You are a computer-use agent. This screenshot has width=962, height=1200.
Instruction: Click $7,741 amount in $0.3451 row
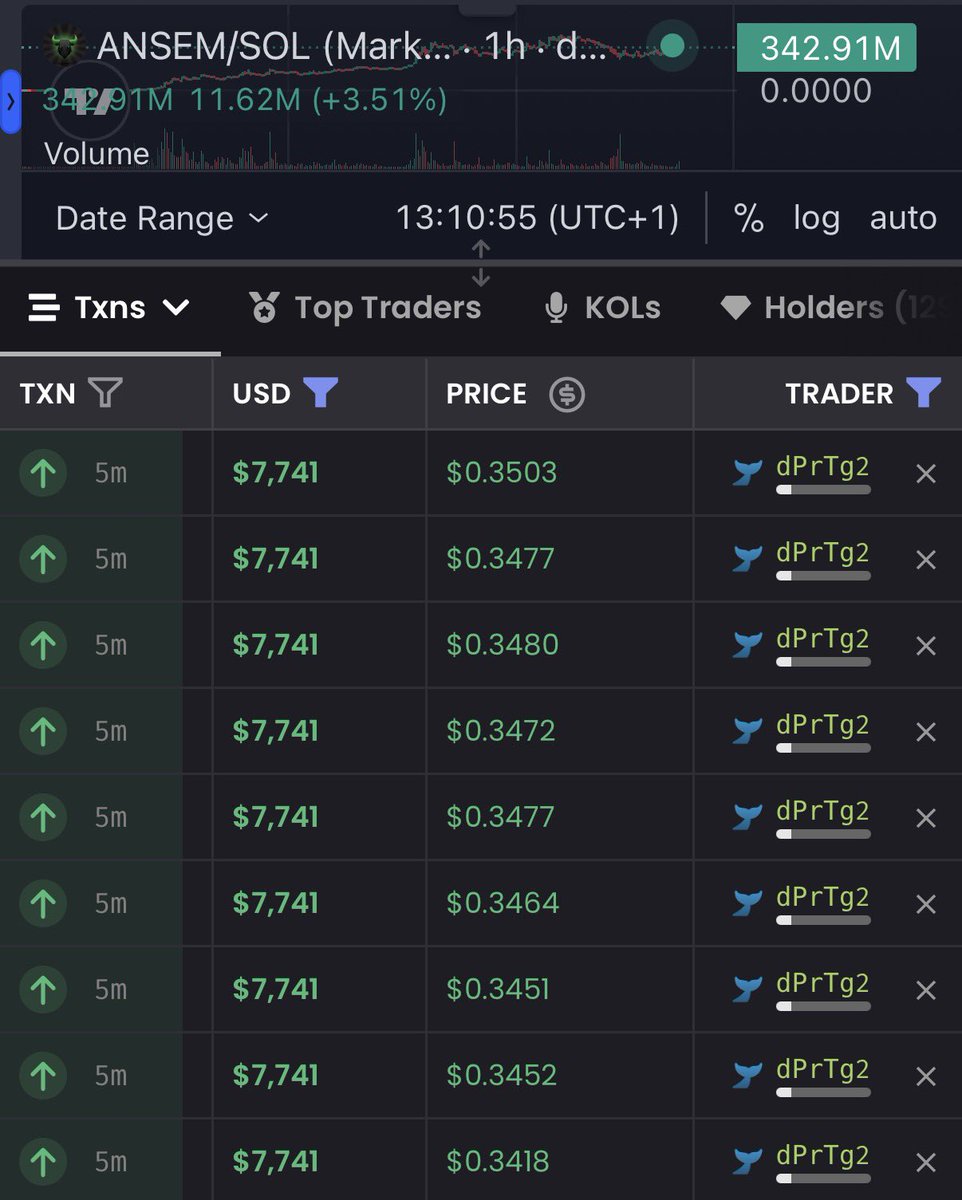tap(275, 989)
